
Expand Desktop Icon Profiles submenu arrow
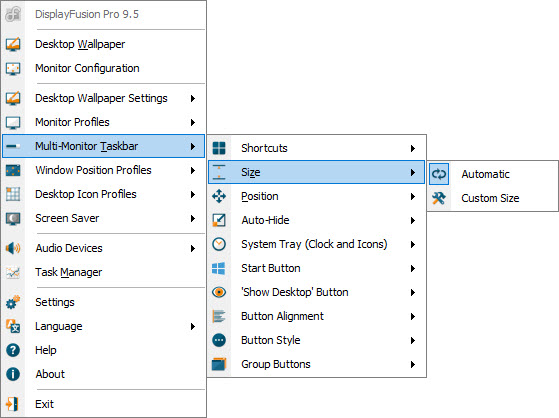(x=193, y=194)
